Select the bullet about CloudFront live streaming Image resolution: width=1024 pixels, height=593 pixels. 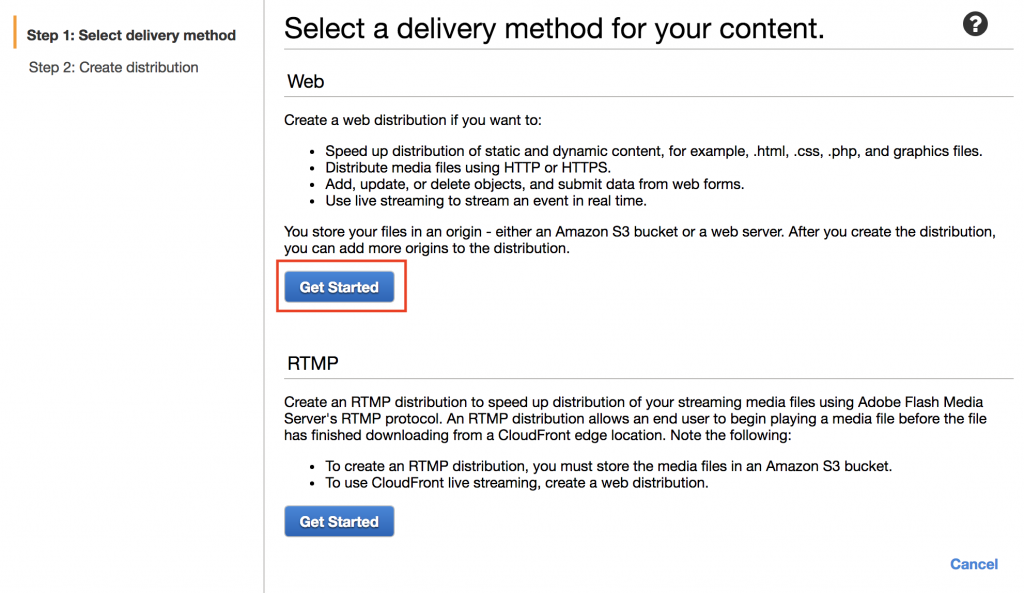click(x=517, y=483)
